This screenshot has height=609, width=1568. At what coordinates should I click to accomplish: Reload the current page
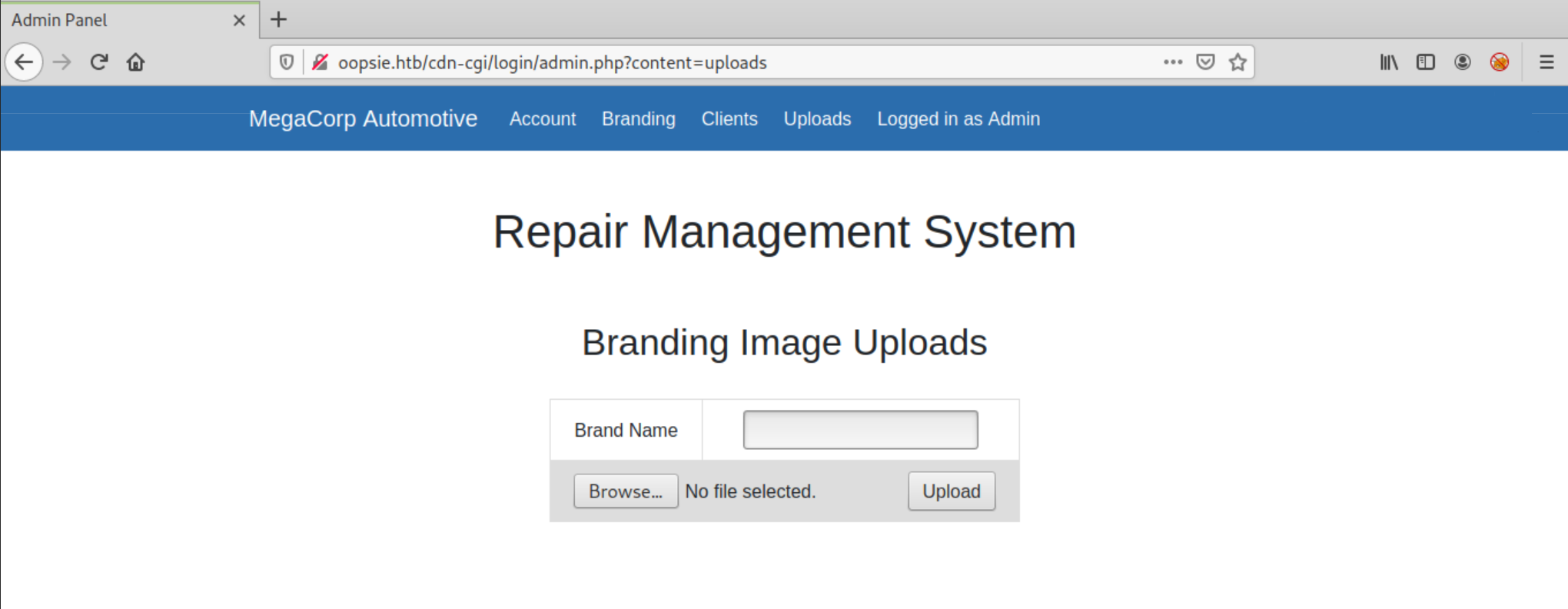pos(99,62)
